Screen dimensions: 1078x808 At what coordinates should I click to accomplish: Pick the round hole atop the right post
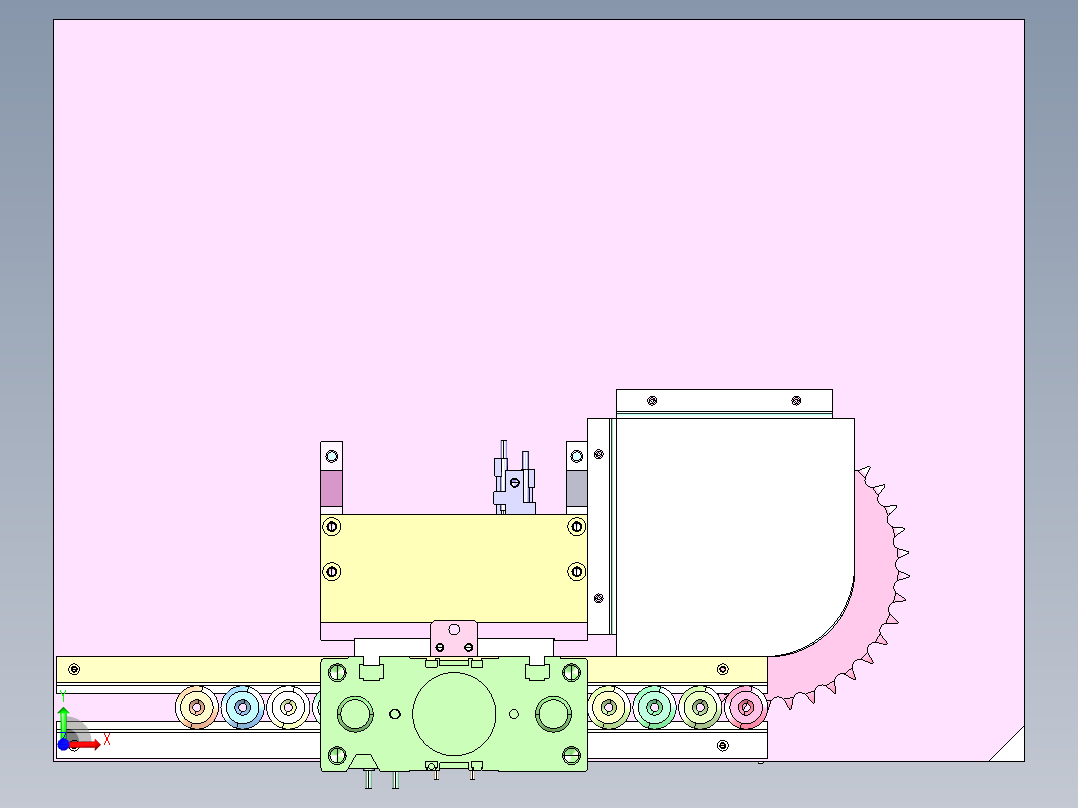pyautogui.click(x=577, y=456)
